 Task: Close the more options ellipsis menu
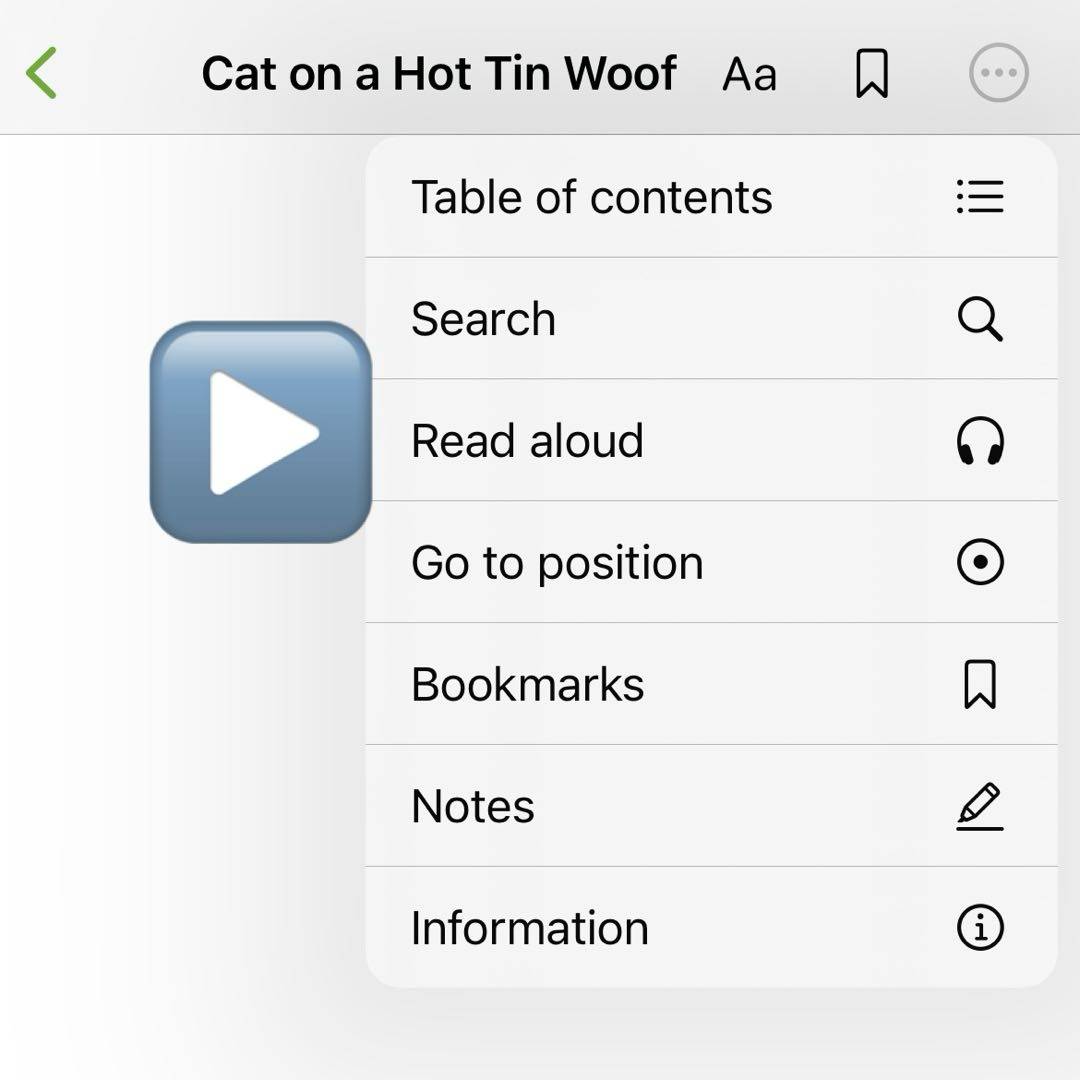(998, 73)
